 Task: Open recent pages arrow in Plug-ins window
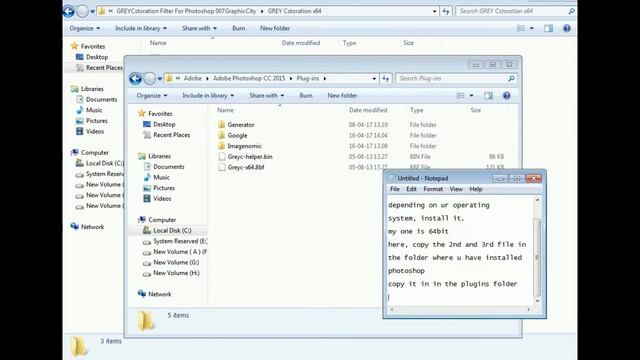pos(160,78)
